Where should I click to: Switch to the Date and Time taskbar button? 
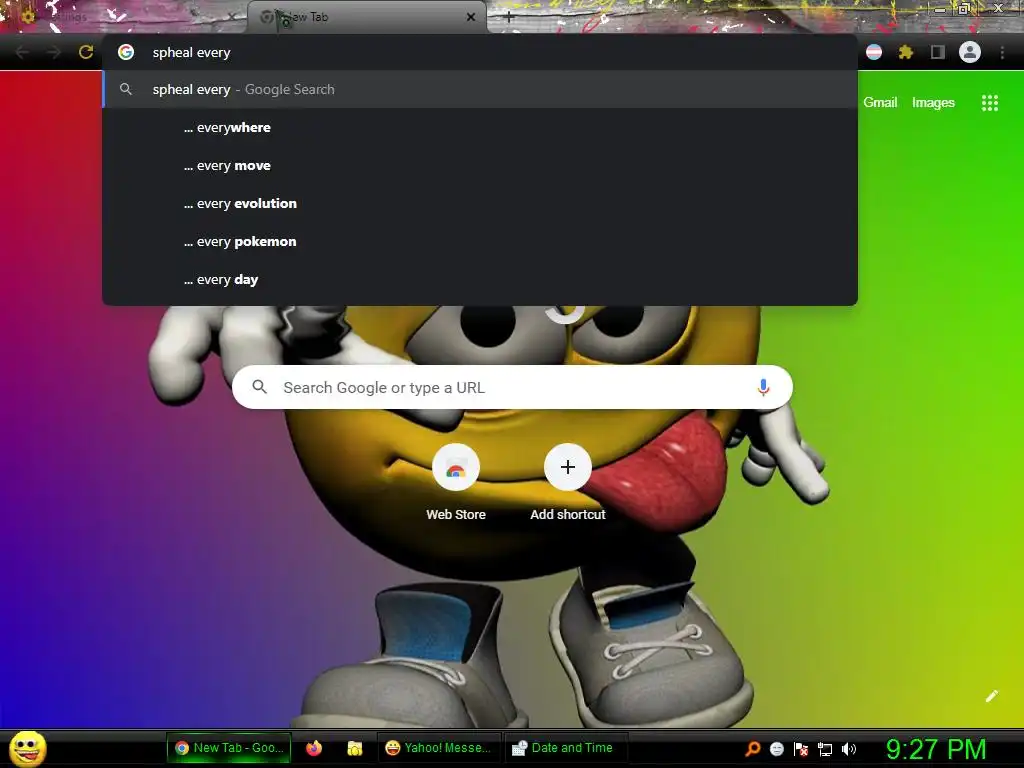point(566,748)
